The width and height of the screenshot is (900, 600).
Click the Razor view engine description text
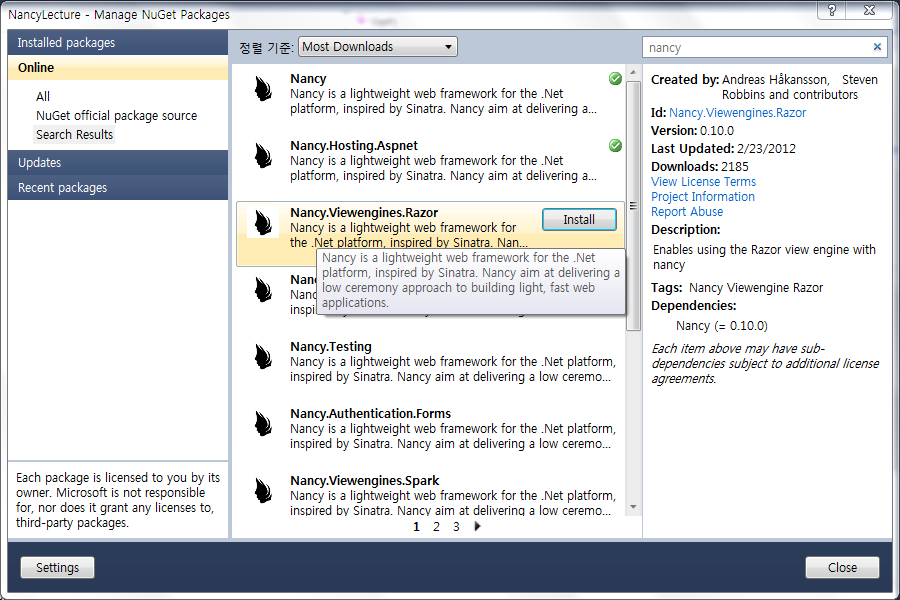tap(765, 257)
